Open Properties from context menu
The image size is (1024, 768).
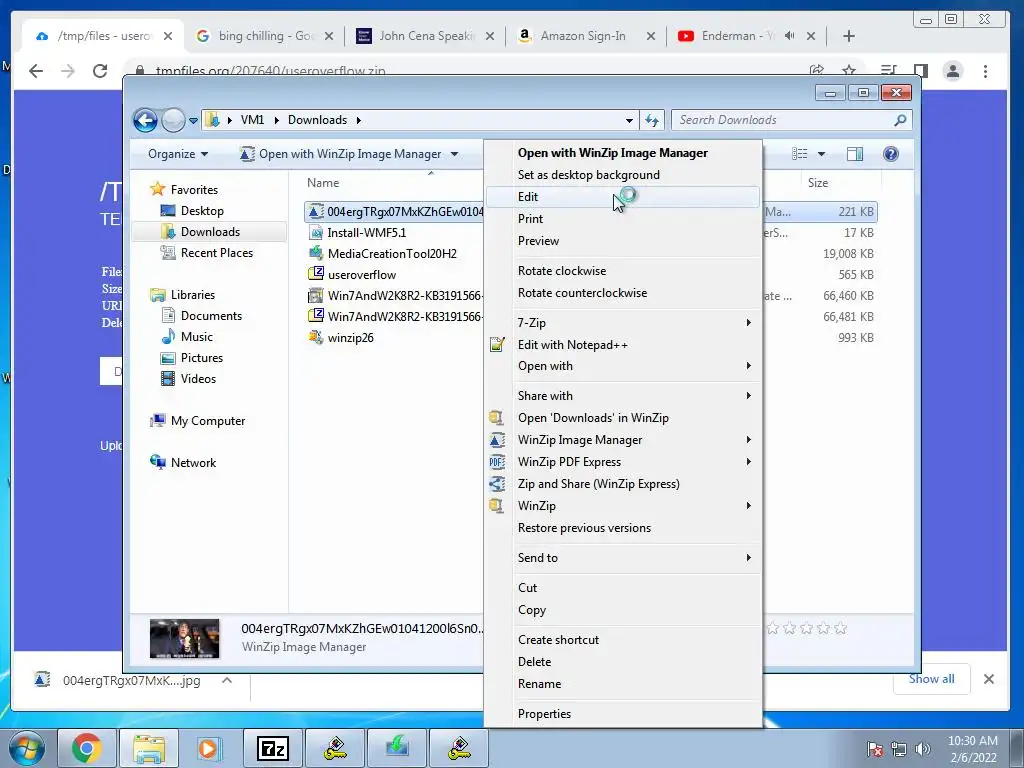coord(622,714)
